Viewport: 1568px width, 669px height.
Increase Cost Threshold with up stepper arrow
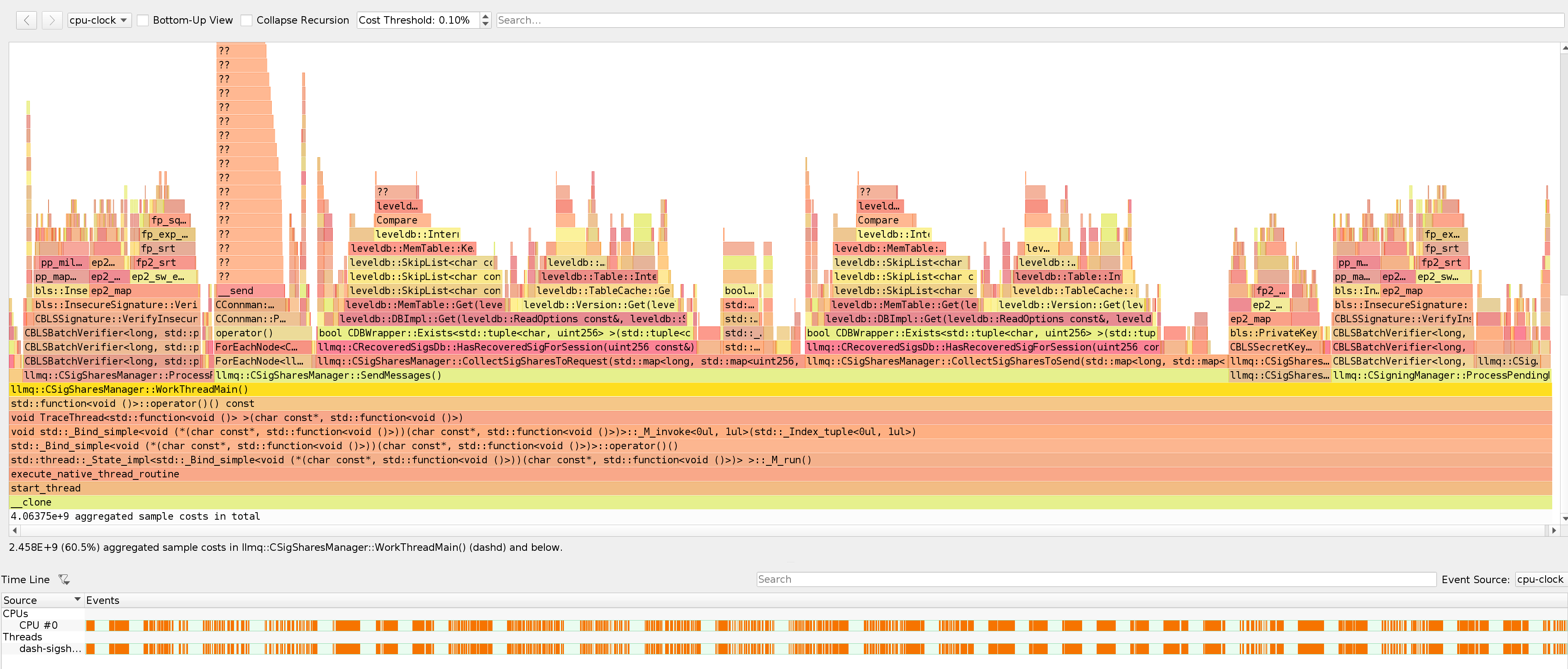point(485,17)
